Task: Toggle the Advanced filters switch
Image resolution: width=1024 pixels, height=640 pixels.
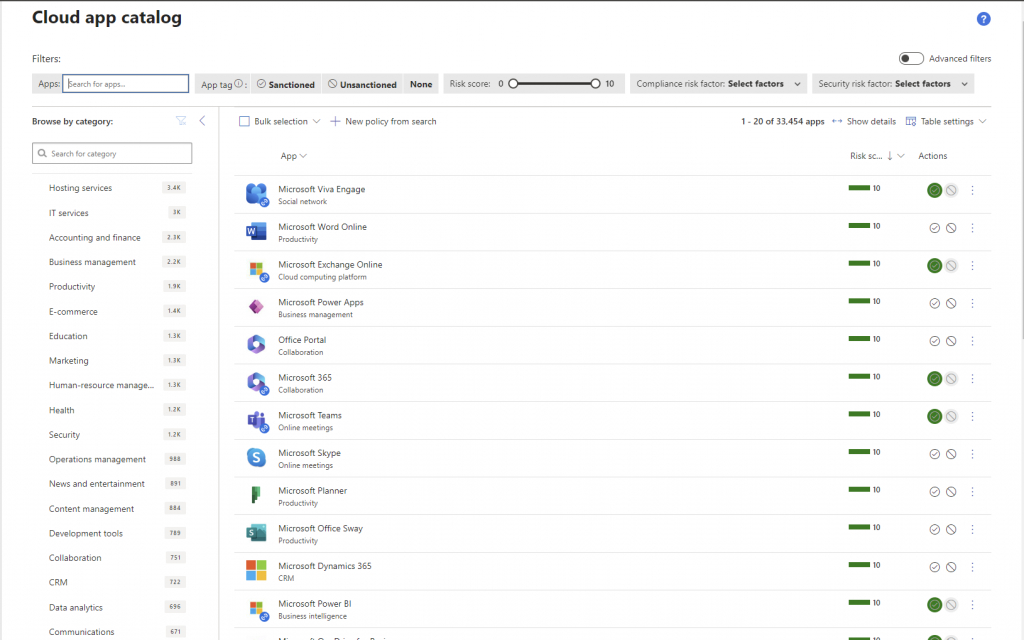Action: pyautogui.click(x=911, y=58)
